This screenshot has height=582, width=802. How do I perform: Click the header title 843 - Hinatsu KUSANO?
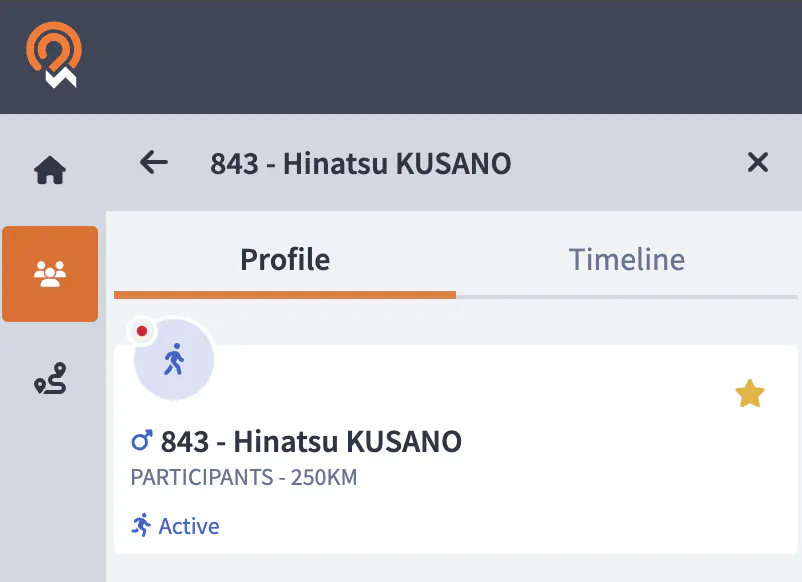pyautogui.click(x=360, y=163)
